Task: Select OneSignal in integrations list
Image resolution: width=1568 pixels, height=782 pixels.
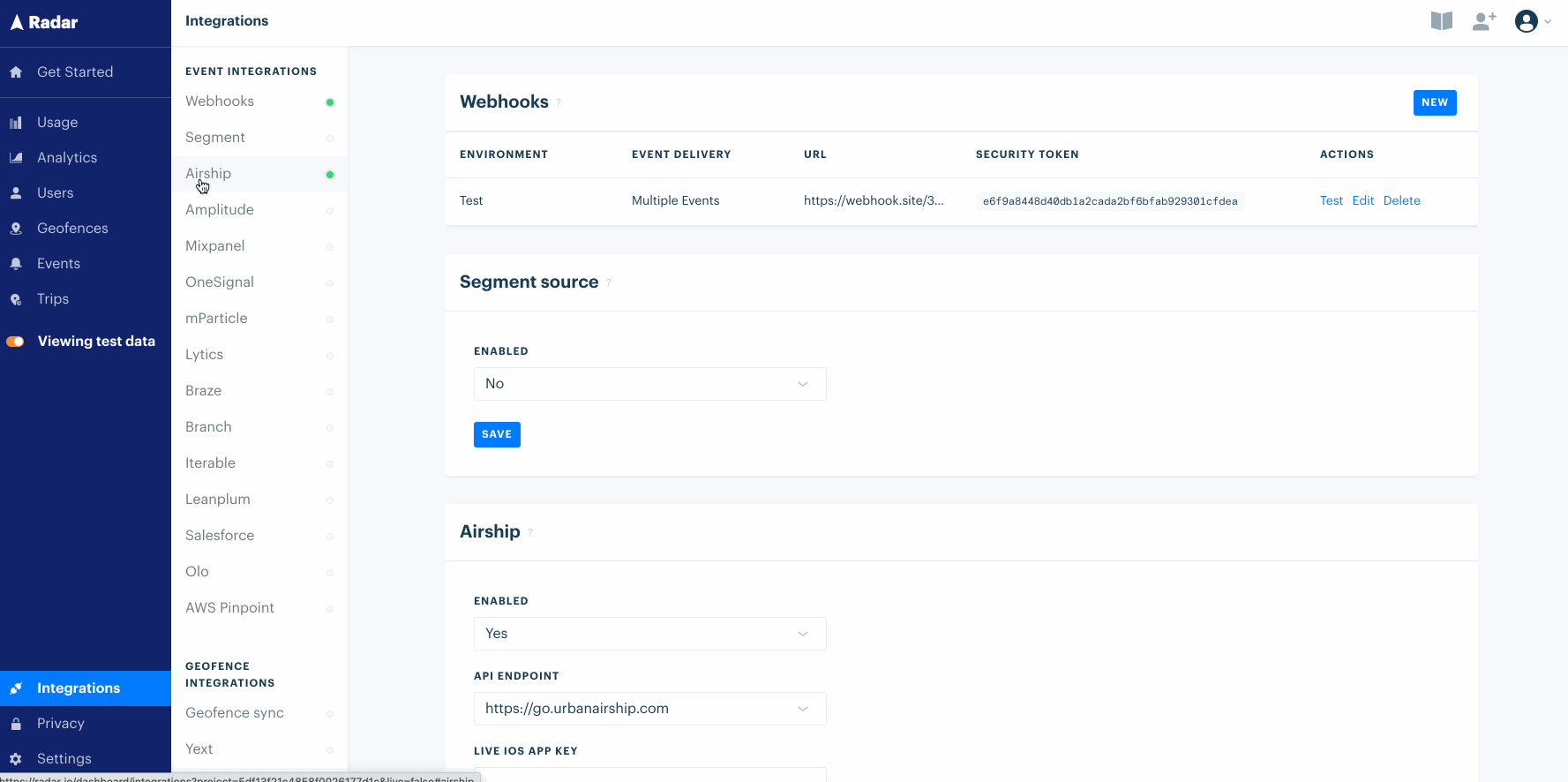Action: [x=259, y=282]
